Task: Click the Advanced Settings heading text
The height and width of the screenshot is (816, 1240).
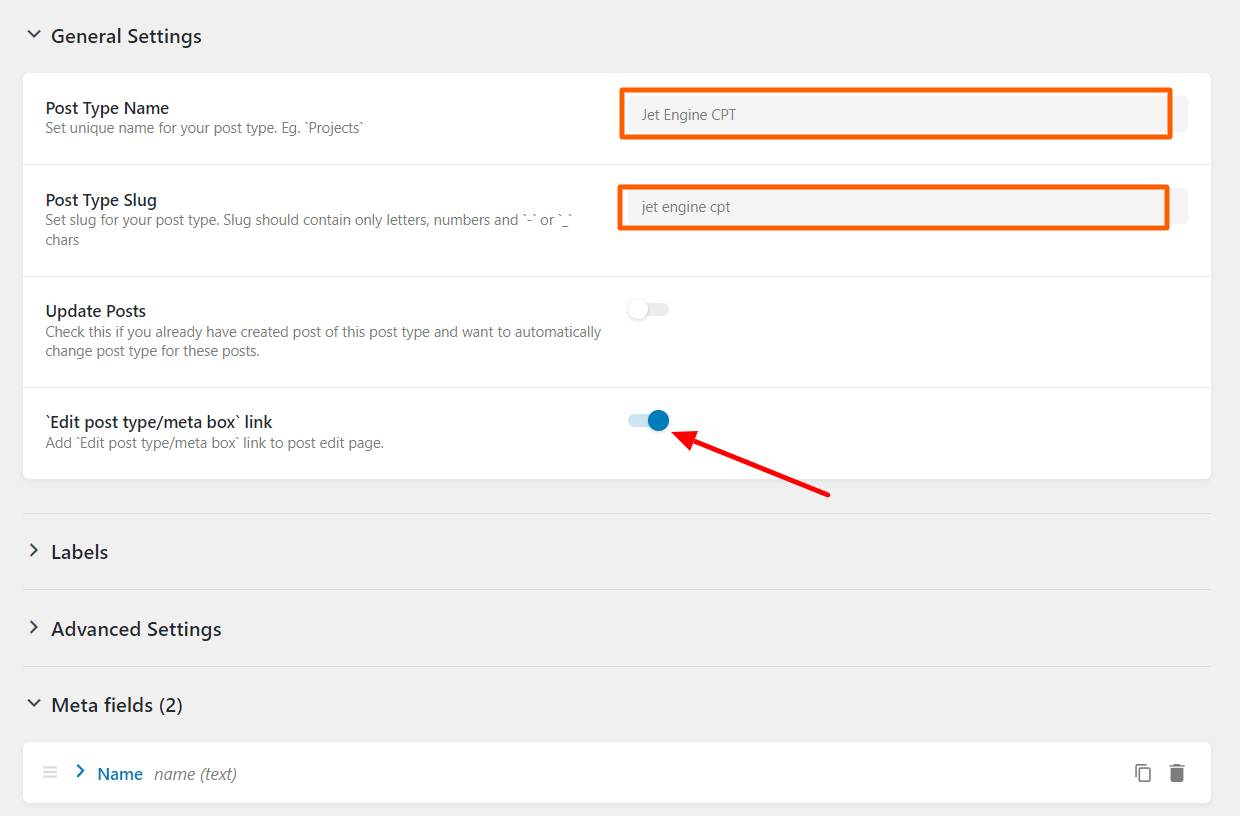Action: [x=136, y=629]
